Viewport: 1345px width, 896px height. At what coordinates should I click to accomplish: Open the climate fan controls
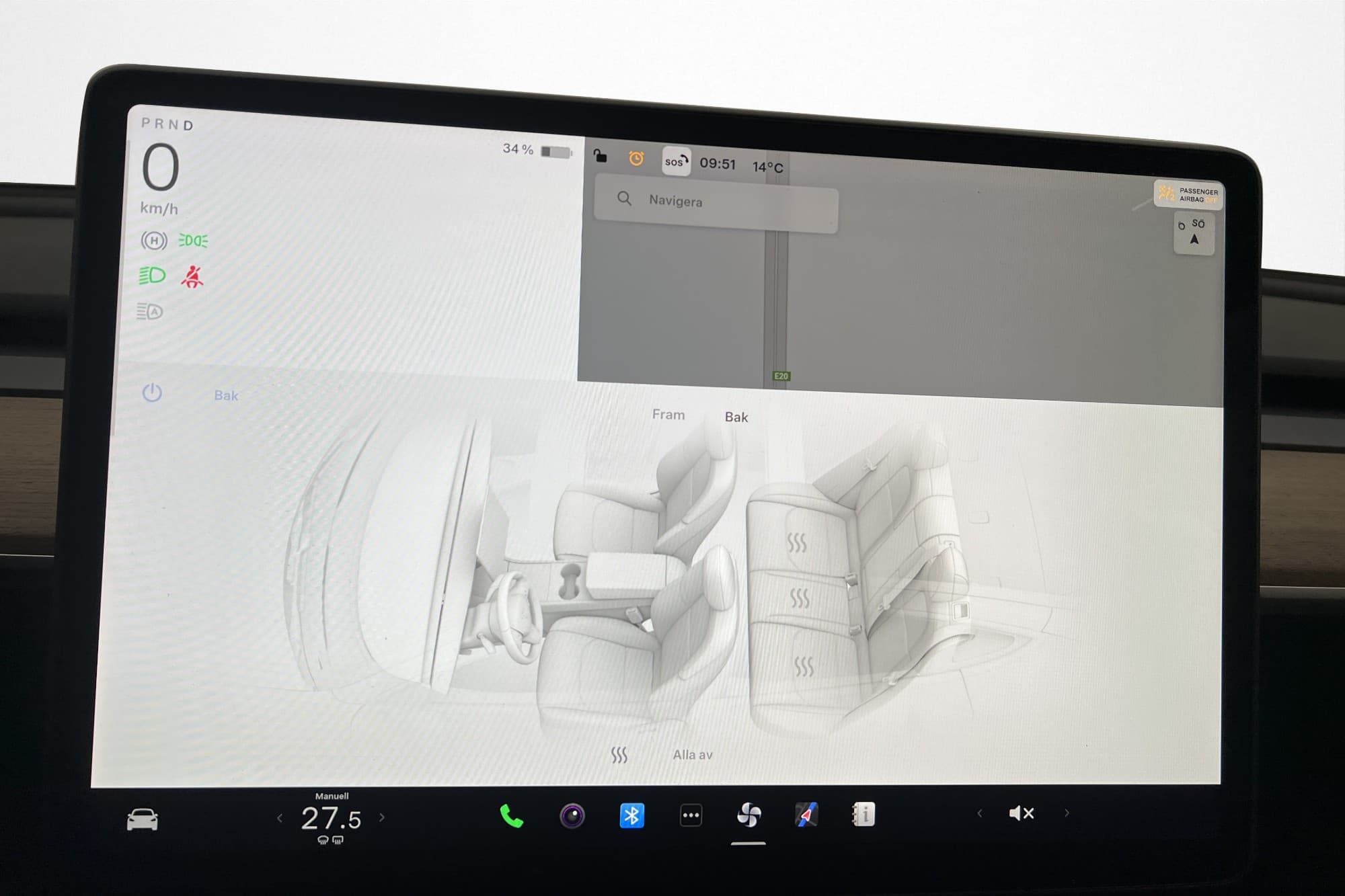pyautogui.click(x=748, y=815)
